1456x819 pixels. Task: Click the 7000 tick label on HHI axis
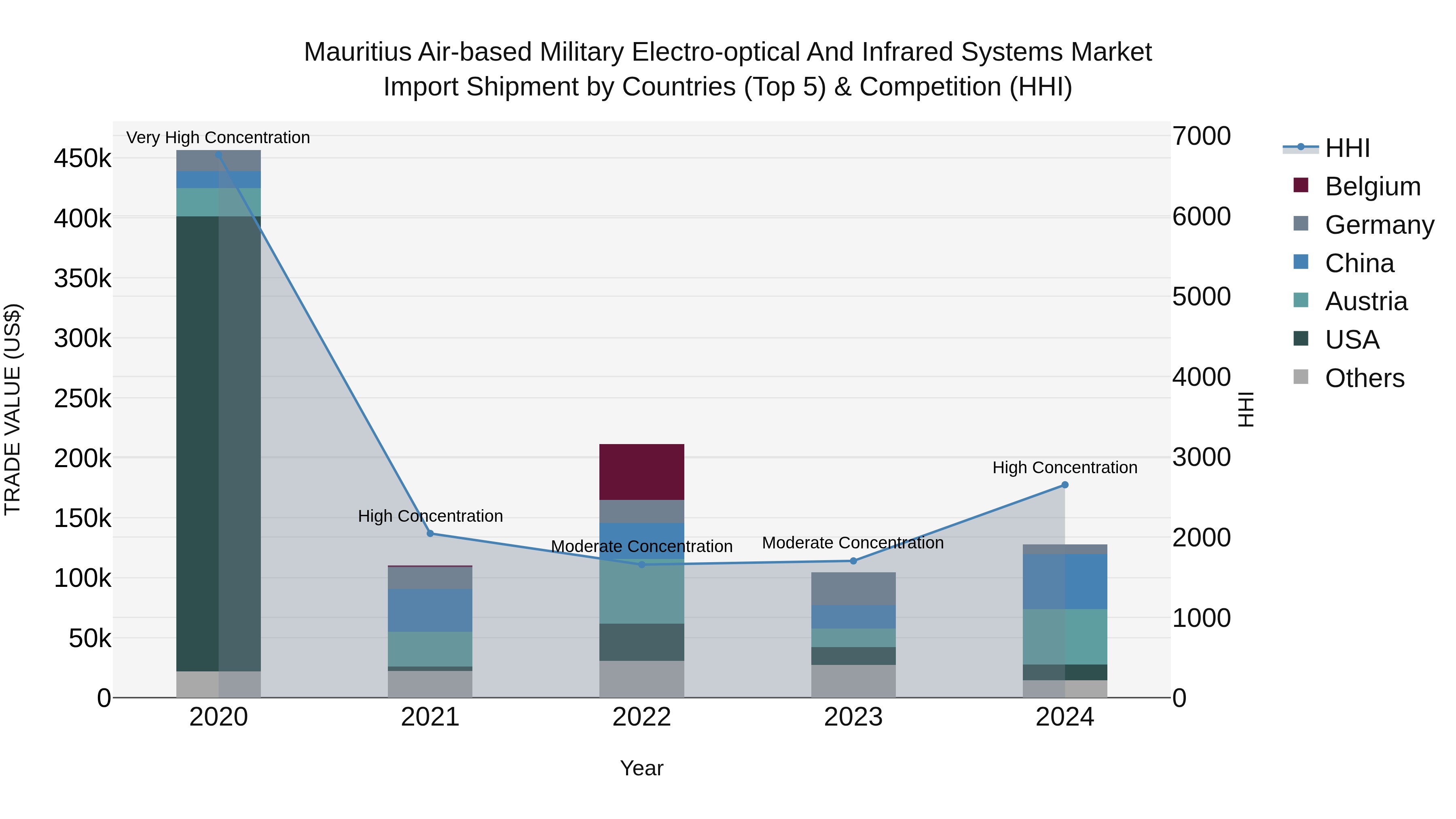1201,136
